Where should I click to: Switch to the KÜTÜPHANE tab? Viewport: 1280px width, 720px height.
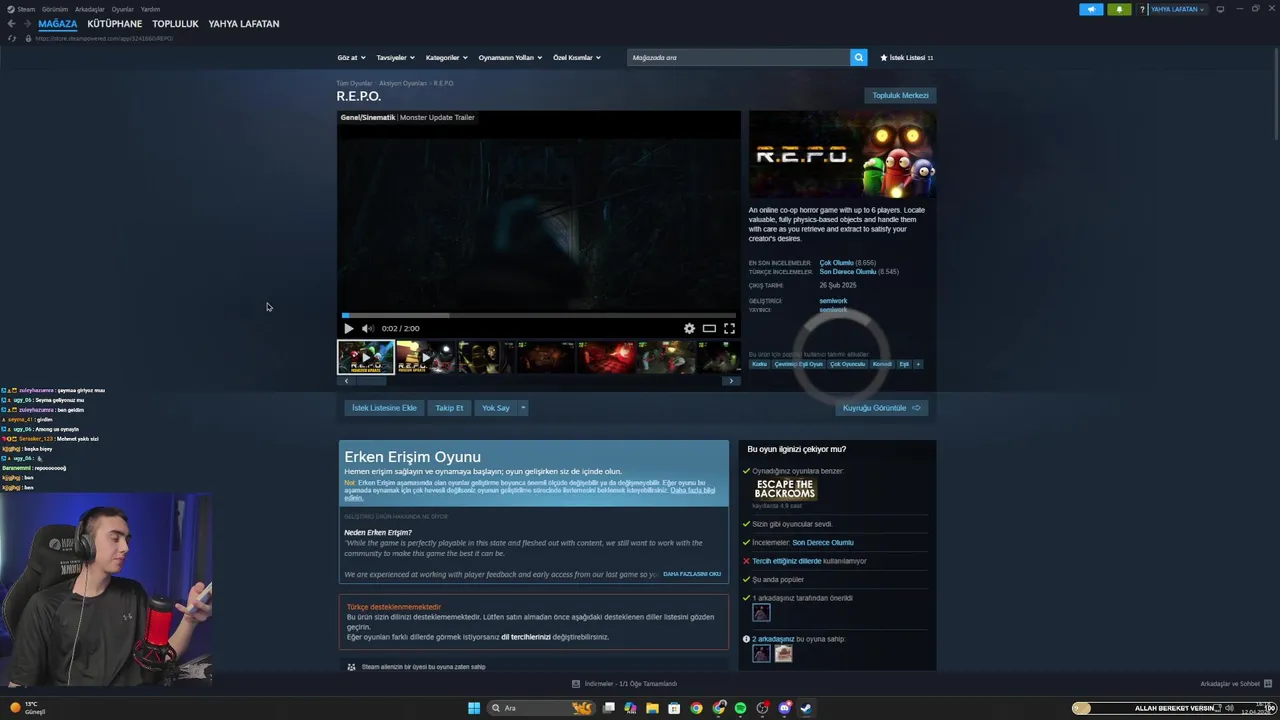(x=115, y=24)
